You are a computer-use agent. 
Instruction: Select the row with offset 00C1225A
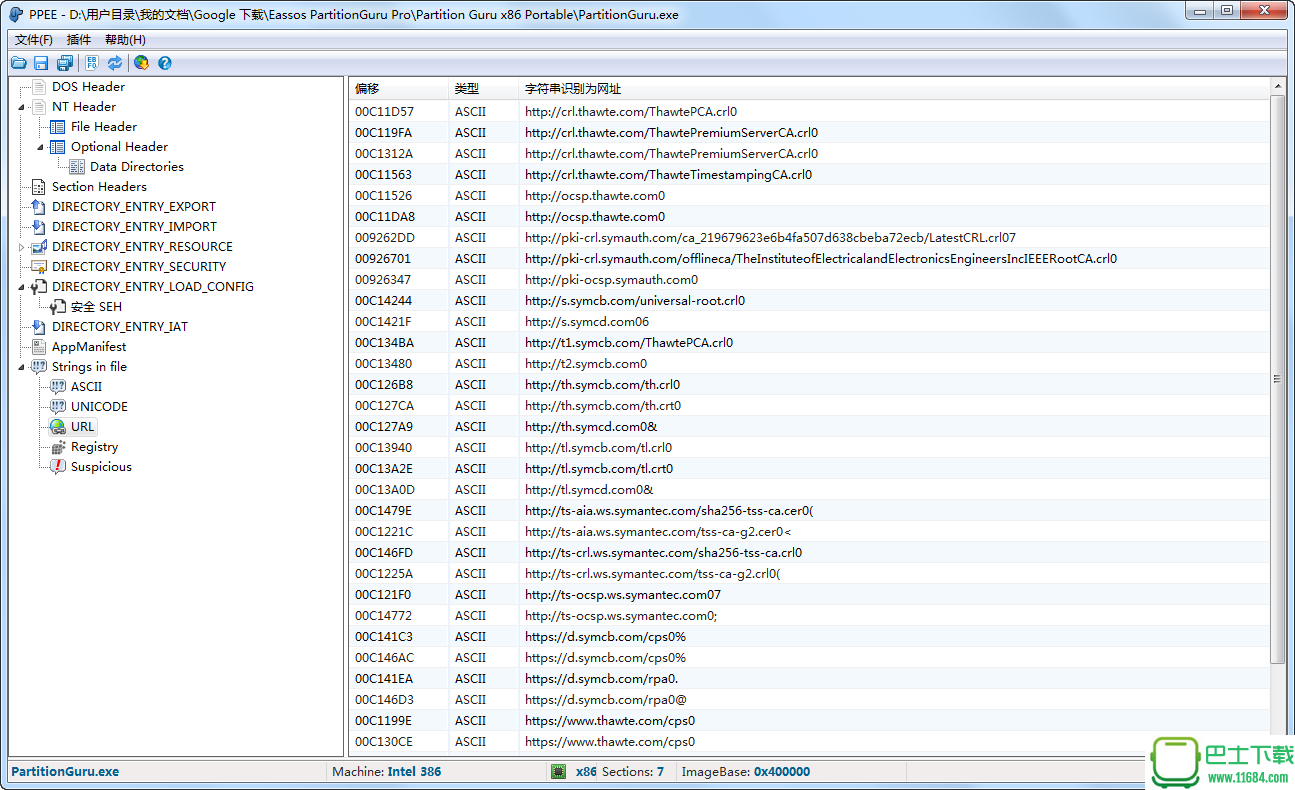(810, 573)
